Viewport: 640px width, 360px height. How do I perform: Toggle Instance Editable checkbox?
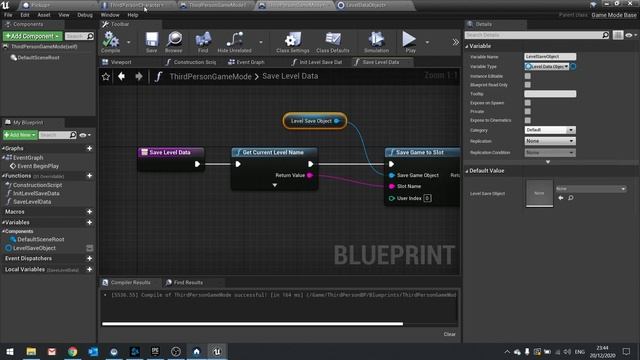(x=528, y=76)
